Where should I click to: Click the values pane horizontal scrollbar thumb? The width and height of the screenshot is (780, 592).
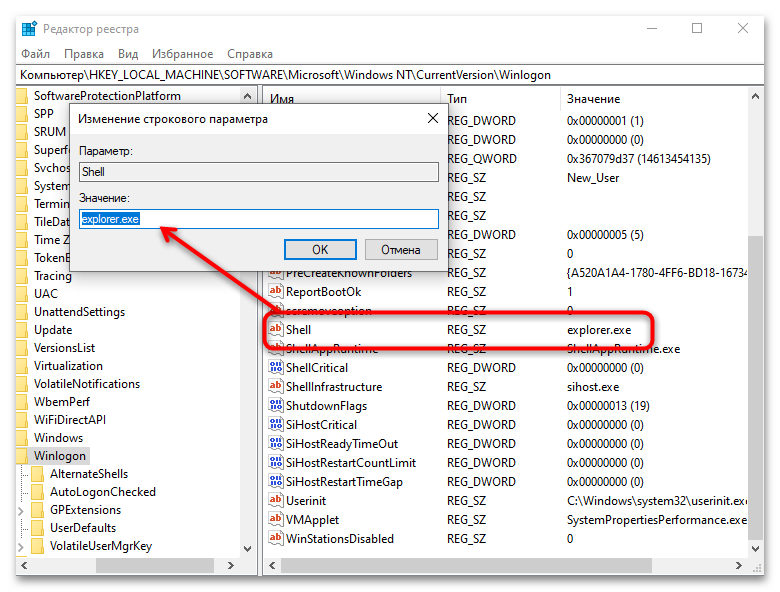pos(466,565)
